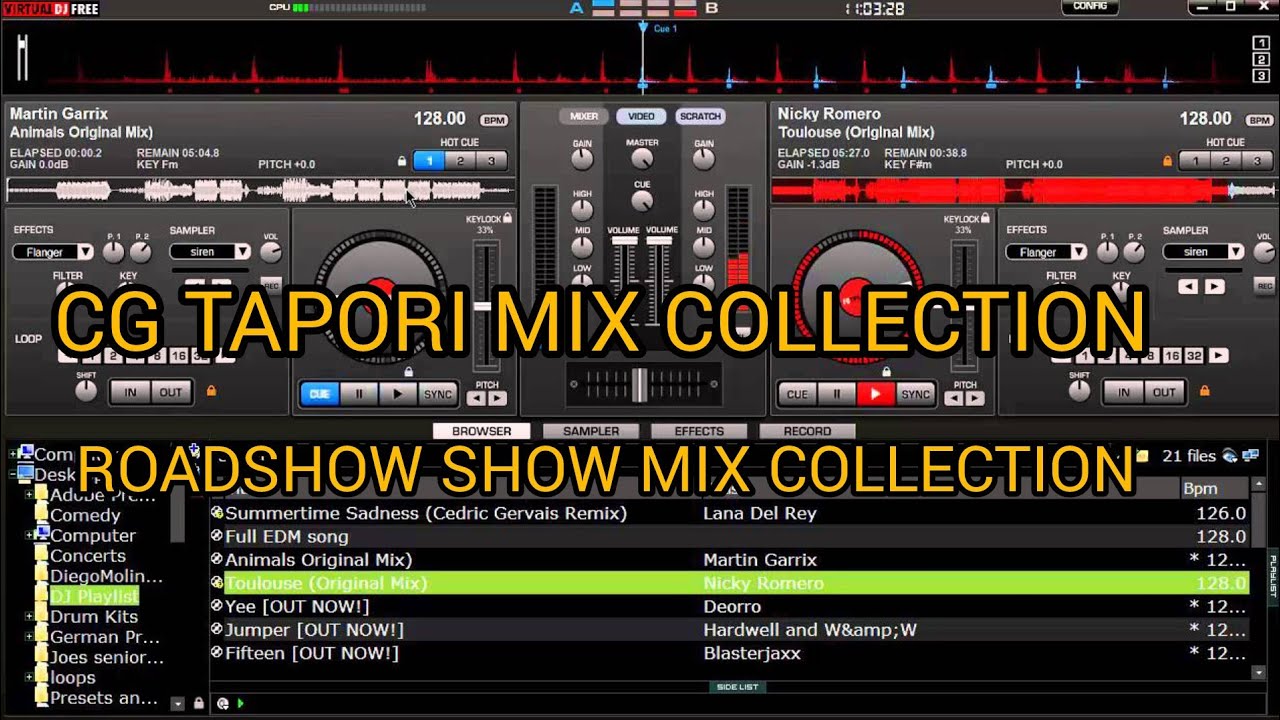The image size is (1280, 720).
Task: Open the RECORD tab
Action: [807, 431]
